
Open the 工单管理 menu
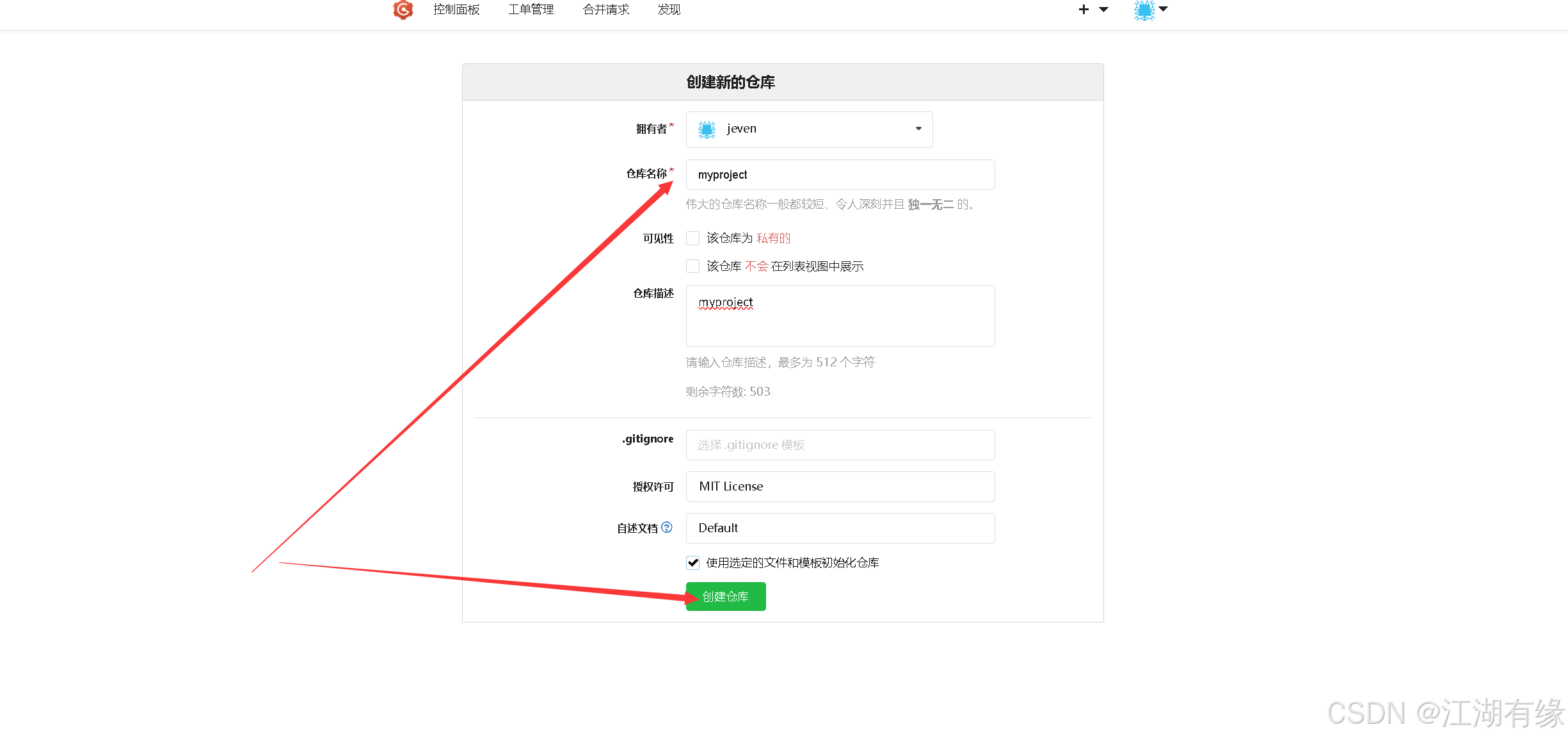coord(531,10)
